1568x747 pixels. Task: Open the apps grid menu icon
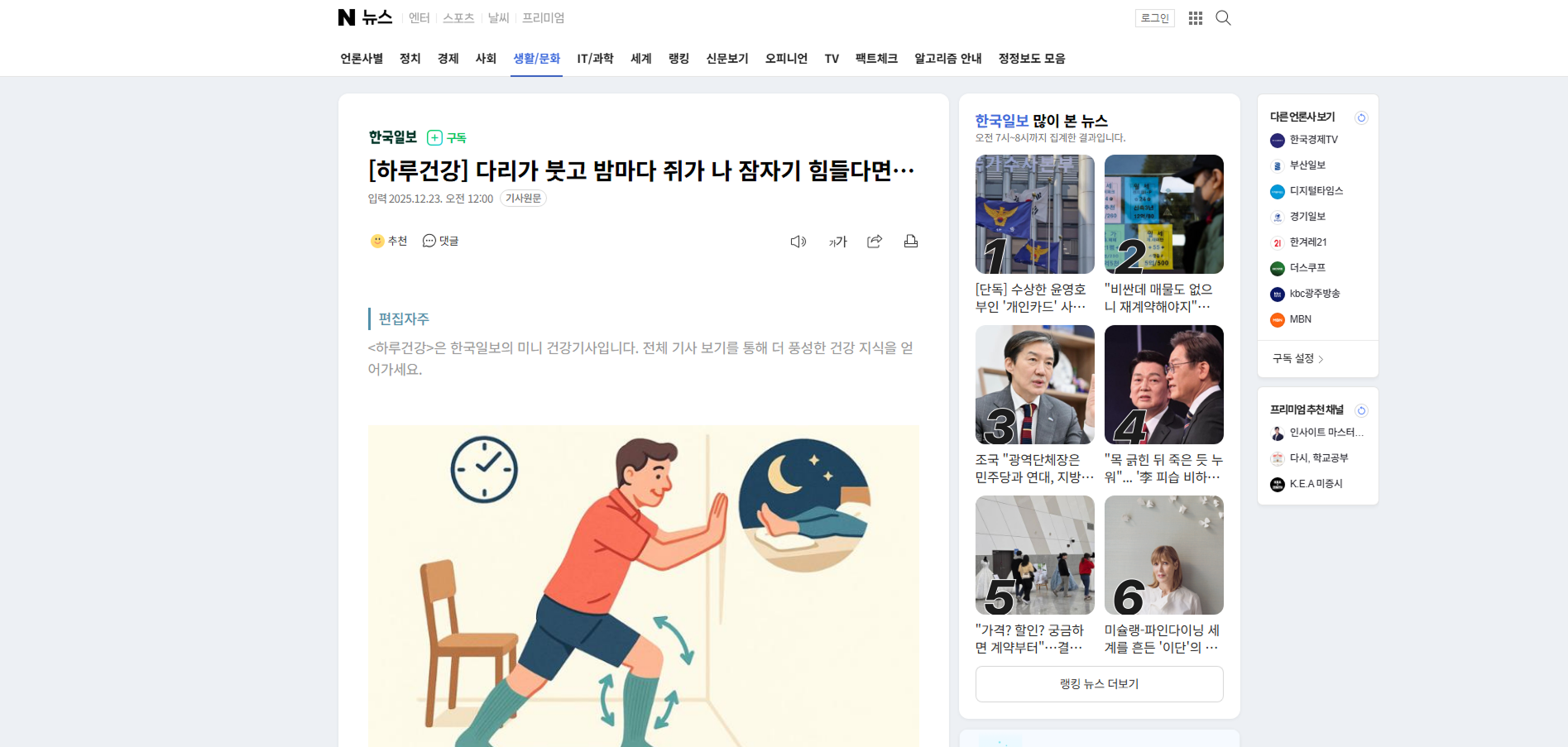(1196, 18)
